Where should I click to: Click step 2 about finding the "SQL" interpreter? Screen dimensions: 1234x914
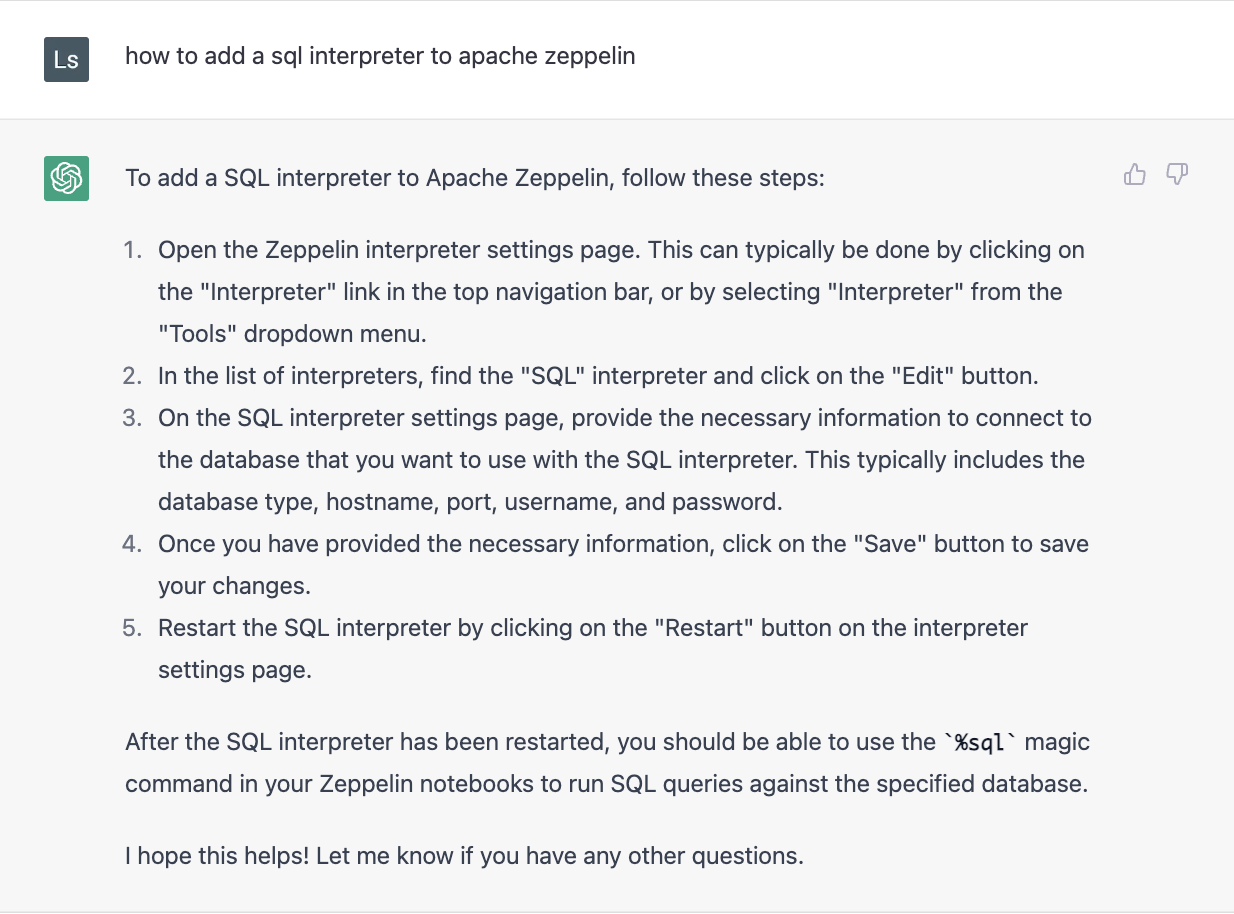pyautogui.click(x=598, y=376)
